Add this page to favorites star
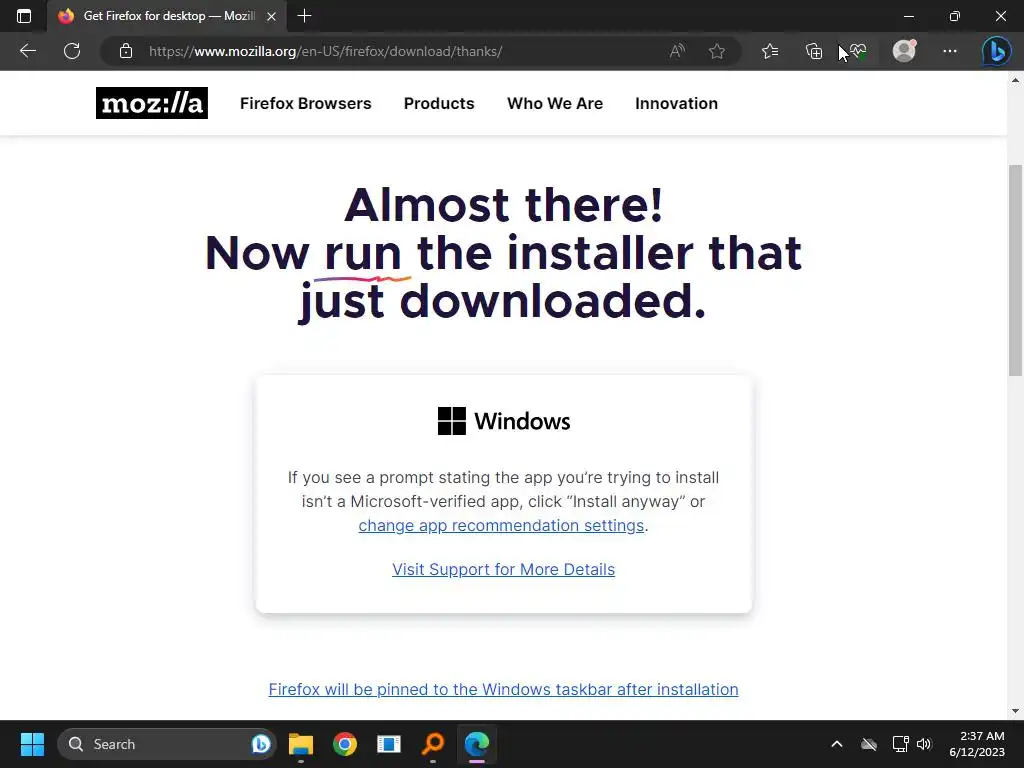This screenshot has height=768, width=1024. (717, 51)
